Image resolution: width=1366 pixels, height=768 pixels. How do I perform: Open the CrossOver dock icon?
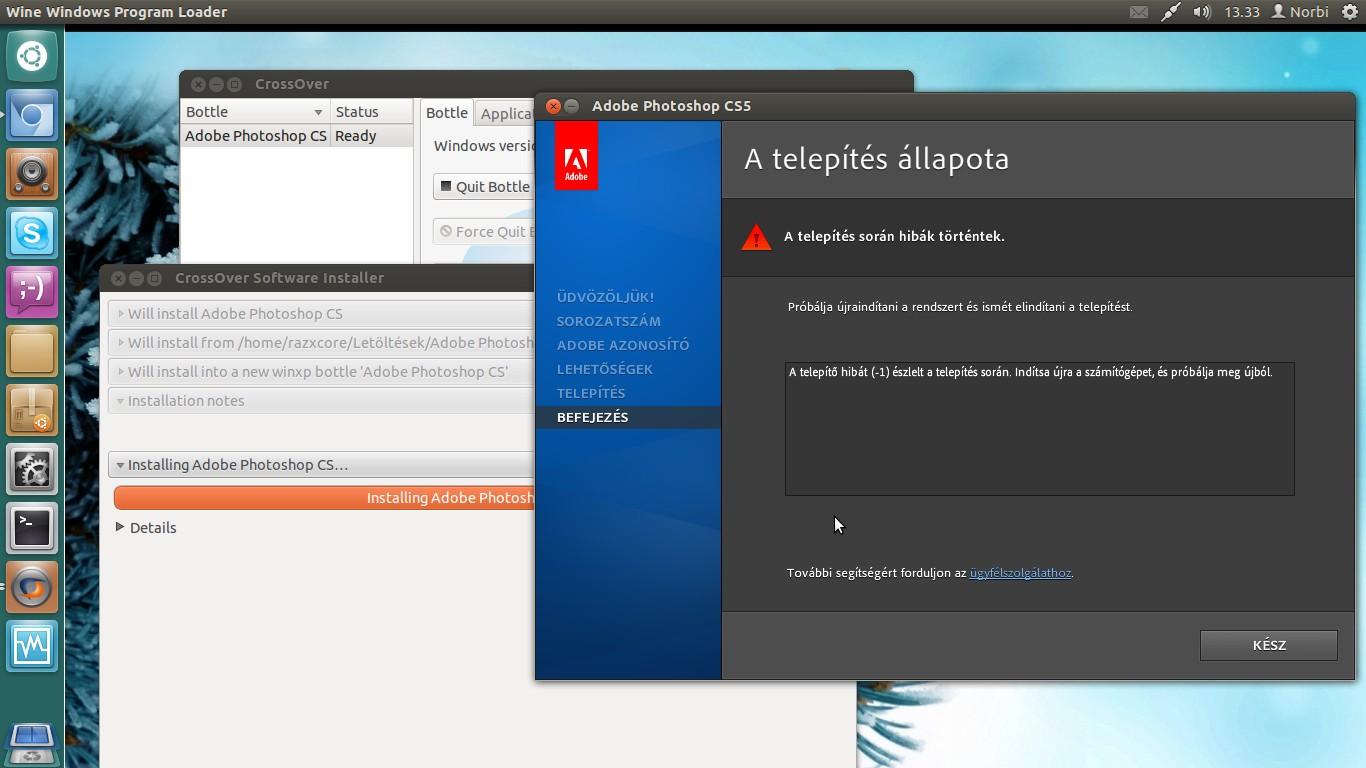[x=32, y=587]
